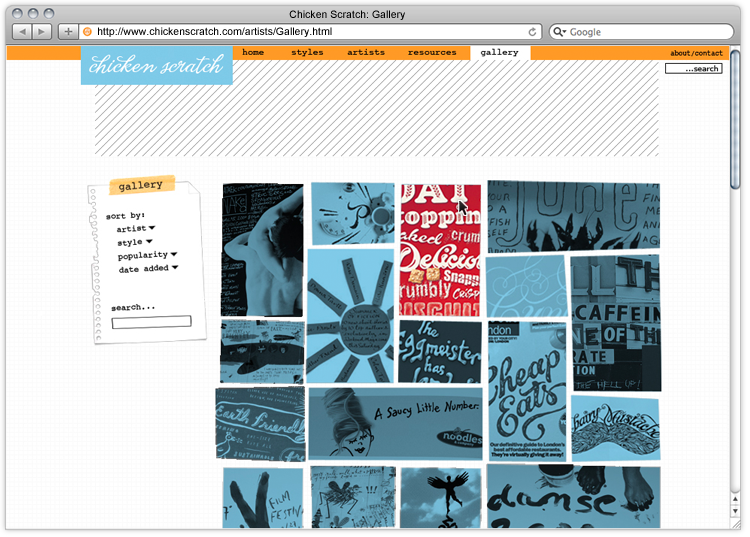Open the insect sketch thumbnail
The image size is (750, 537).
pos(353,497)
